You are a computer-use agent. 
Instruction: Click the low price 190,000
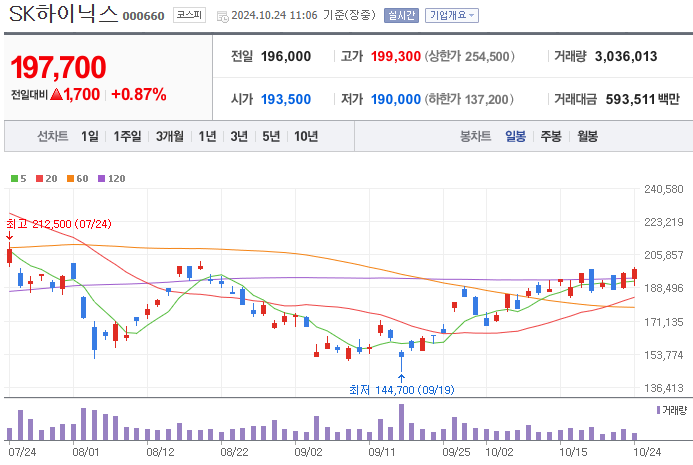[x=396, y=99]
